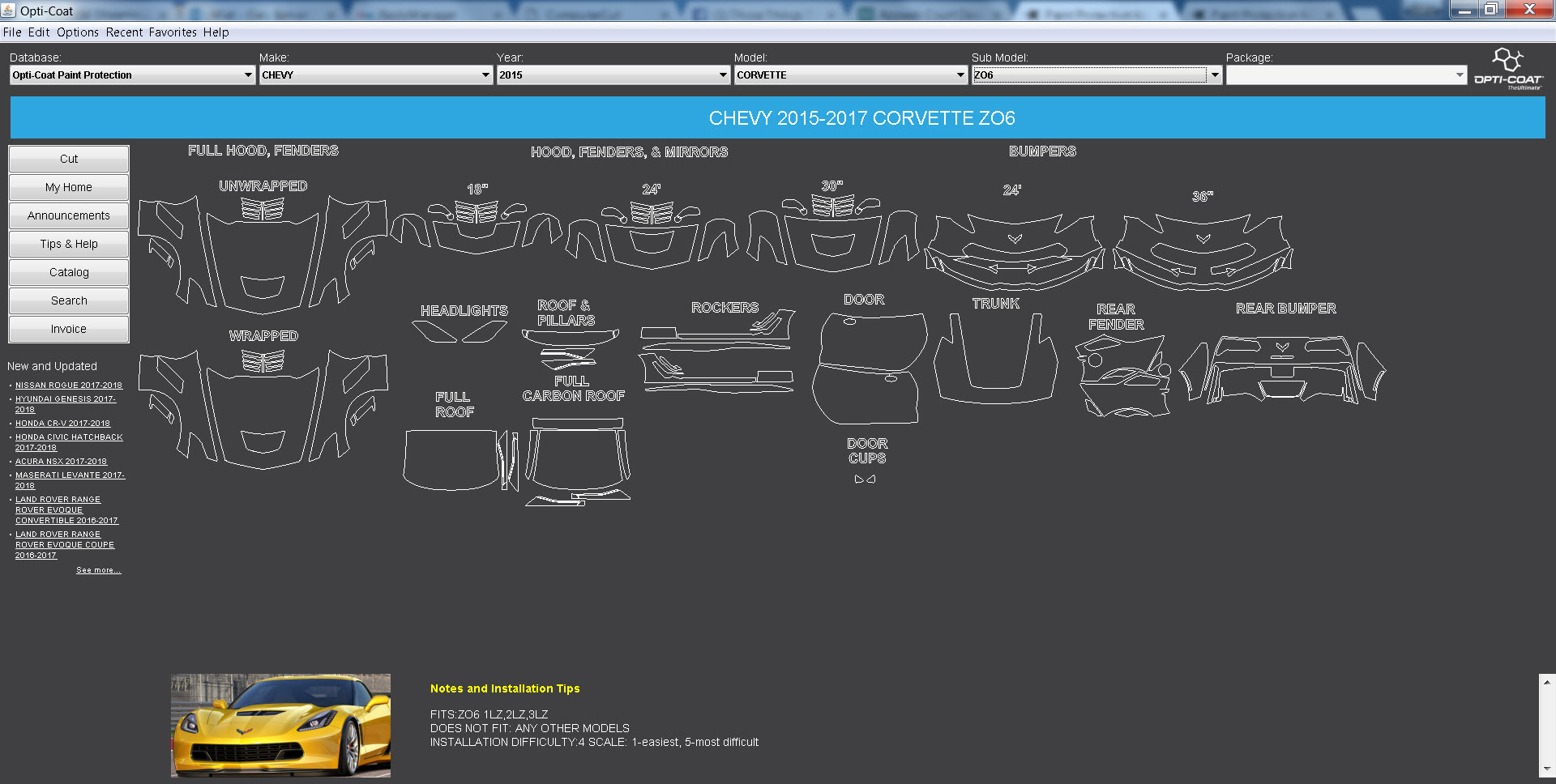Select the trunk pattern
This screenshot has height=784, width=1556.
click(995, 358)
